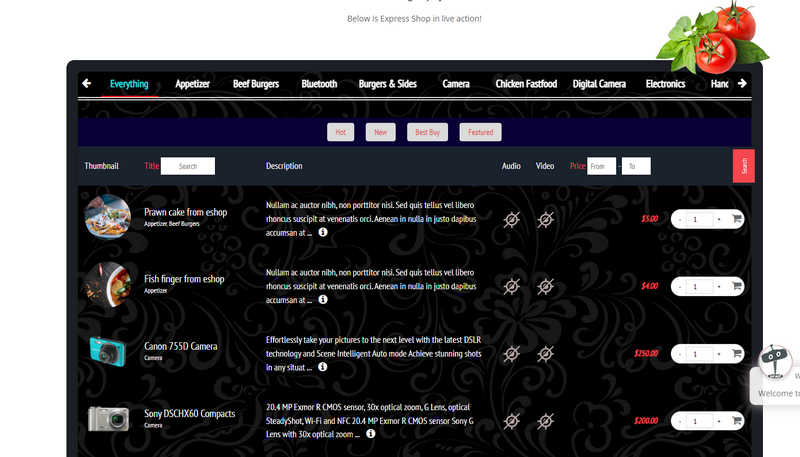Filter products by Featured
The width and height of the screenshot is (800, 457).
click(x=480, y=132)
